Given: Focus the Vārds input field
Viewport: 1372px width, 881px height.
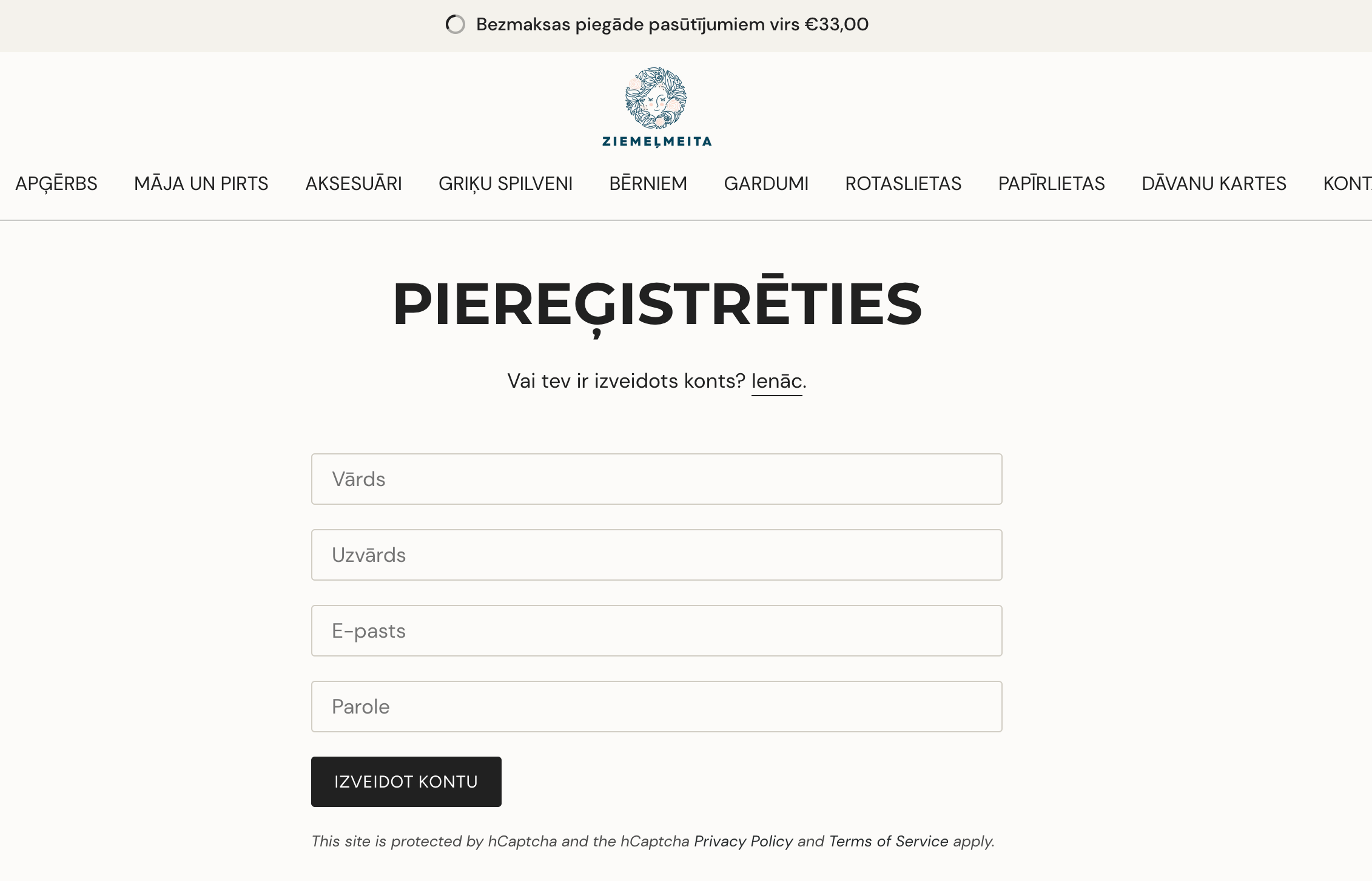Looking at the screenshot, I should click(657, 479).
